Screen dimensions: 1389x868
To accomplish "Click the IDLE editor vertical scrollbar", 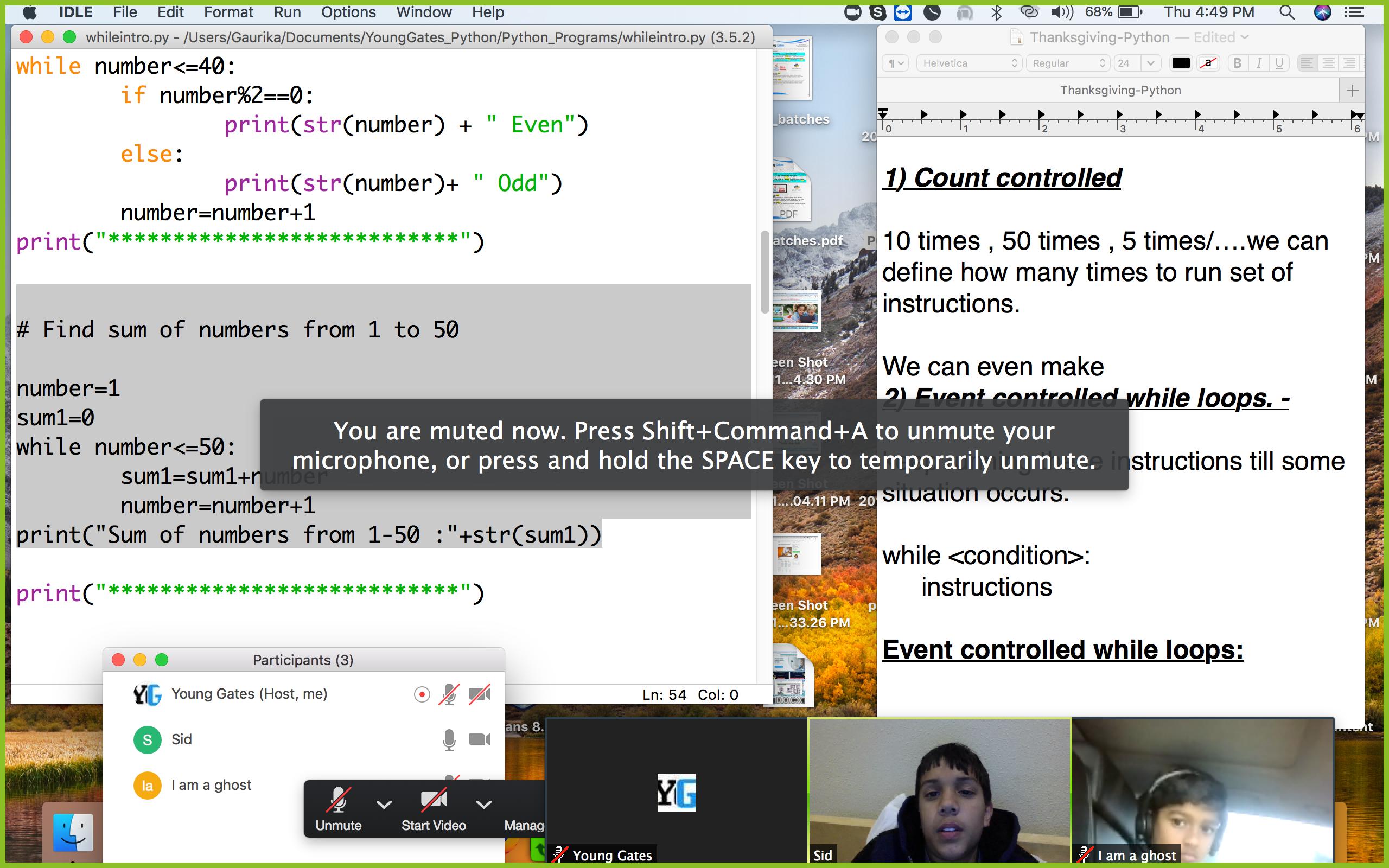I will click(x=764, y=272).
